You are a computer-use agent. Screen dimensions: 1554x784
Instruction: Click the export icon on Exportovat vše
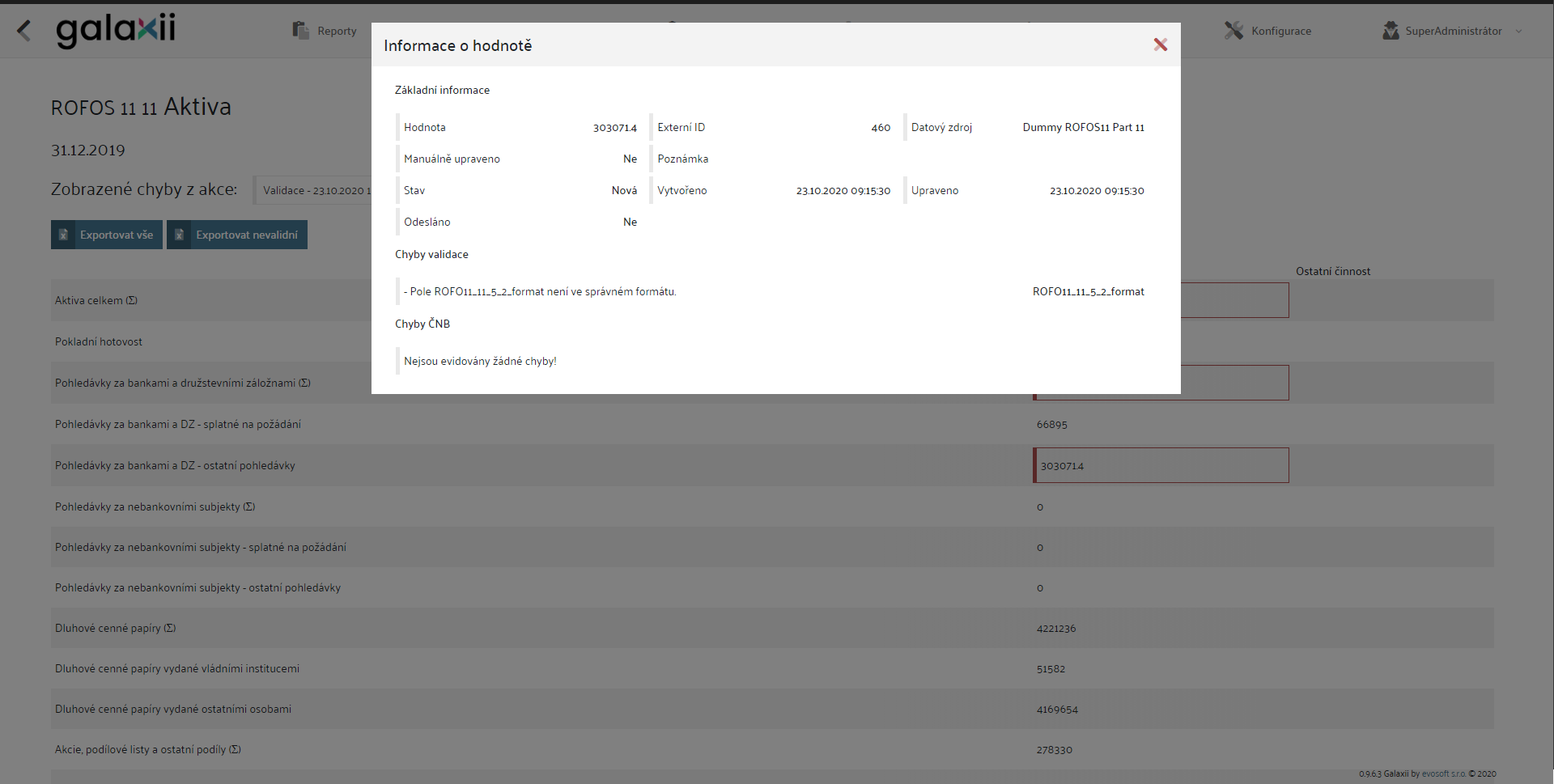point(63,235)
